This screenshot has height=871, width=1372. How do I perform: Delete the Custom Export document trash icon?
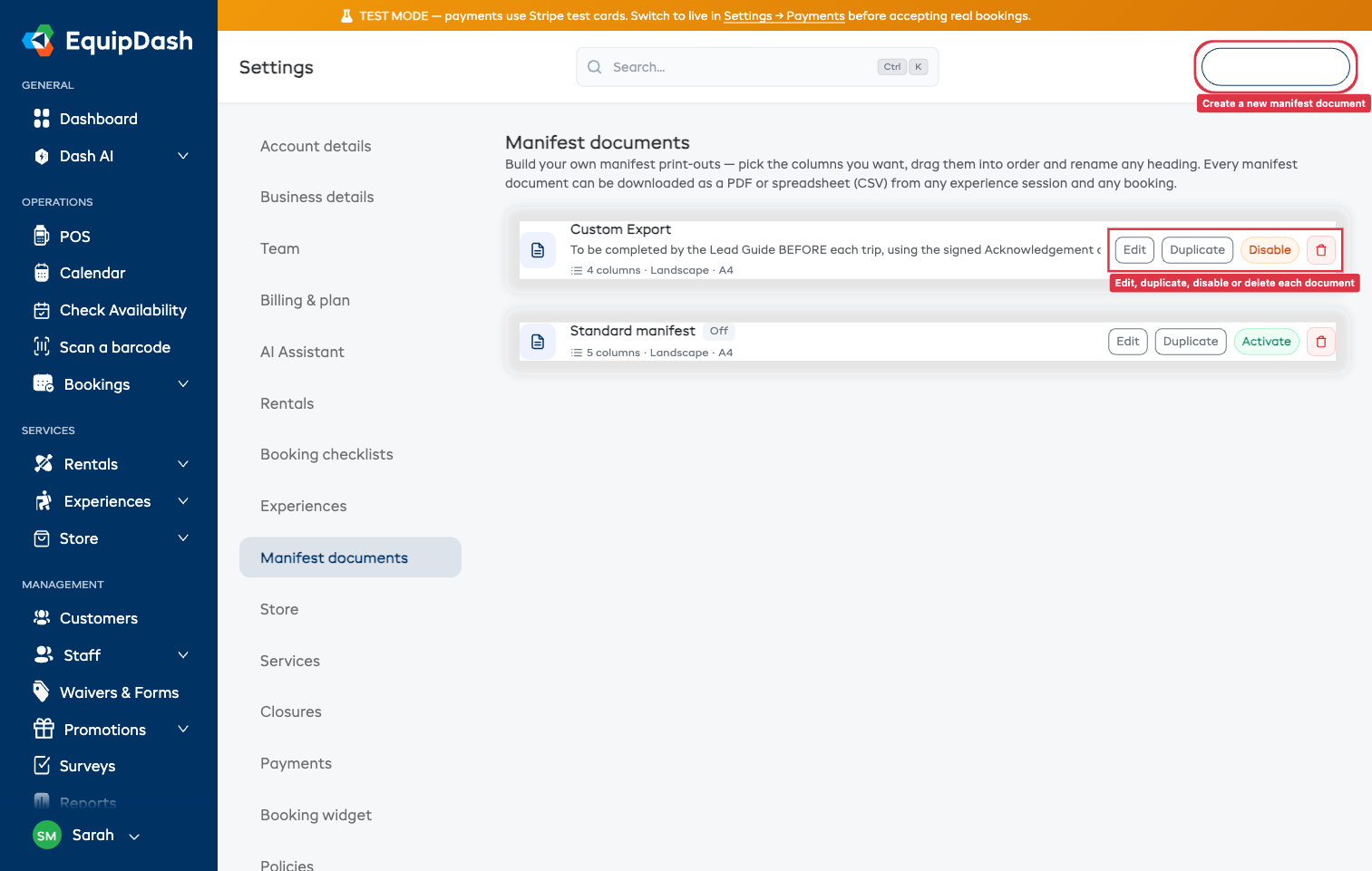point(1321,250)
